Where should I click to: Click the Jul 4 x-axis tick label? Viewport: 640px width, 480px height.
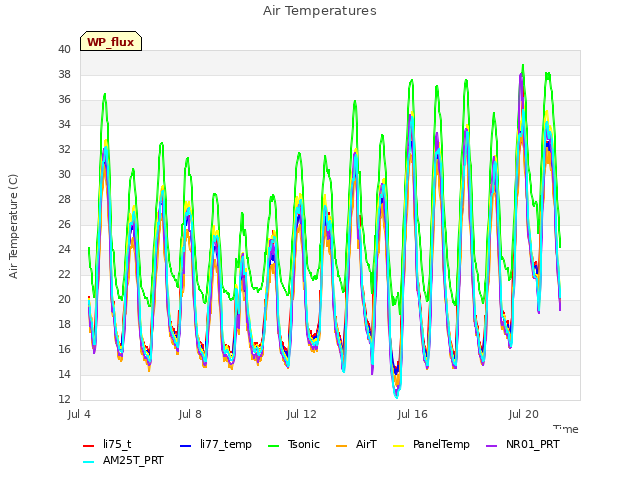point(79,414)
